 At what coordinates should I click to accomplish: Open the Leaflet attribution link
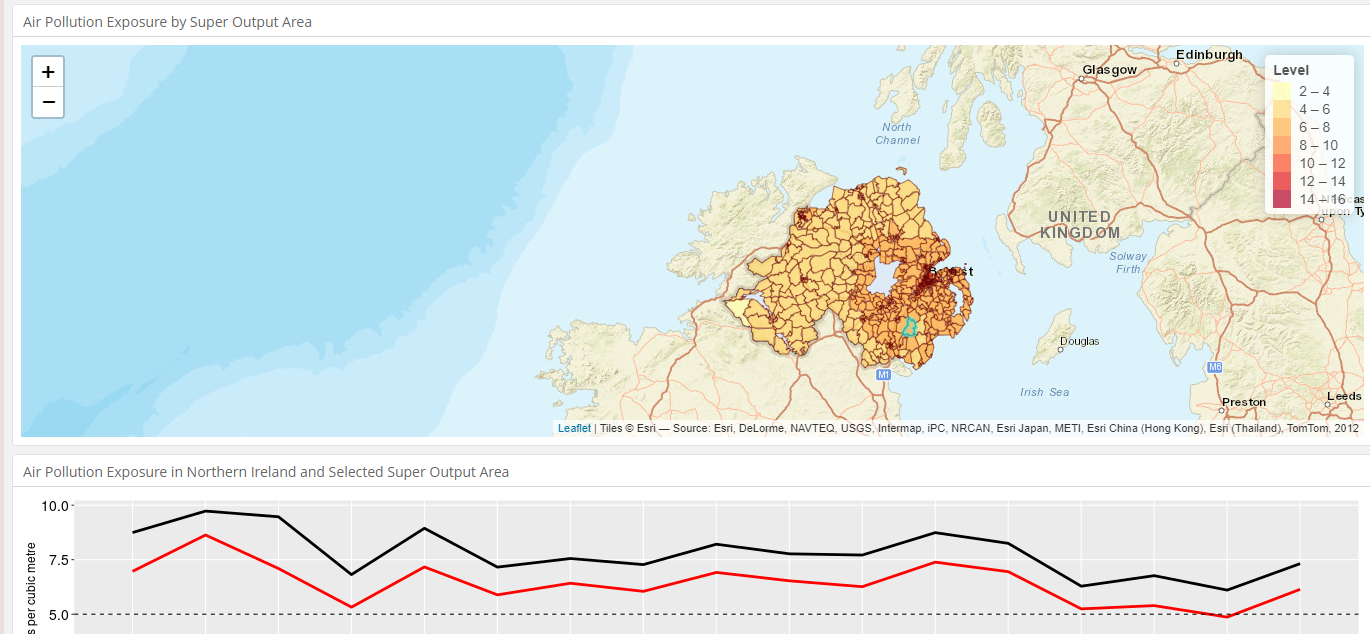point(574,428)
